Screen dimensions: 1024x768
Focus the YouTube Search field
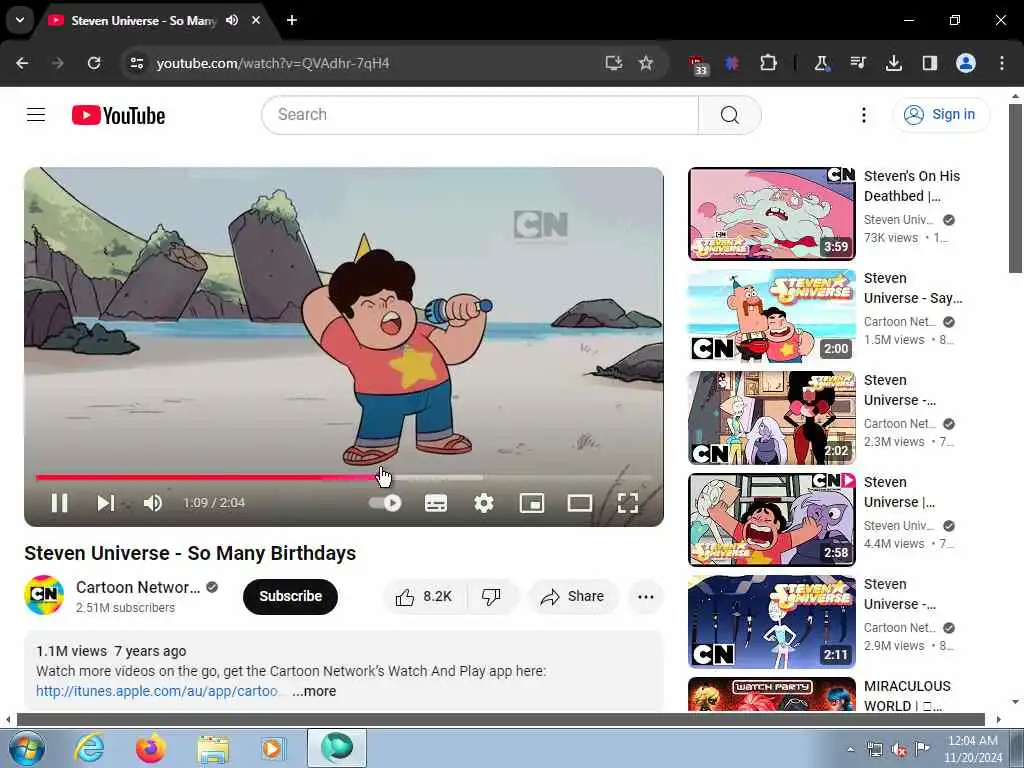point(480,115)
